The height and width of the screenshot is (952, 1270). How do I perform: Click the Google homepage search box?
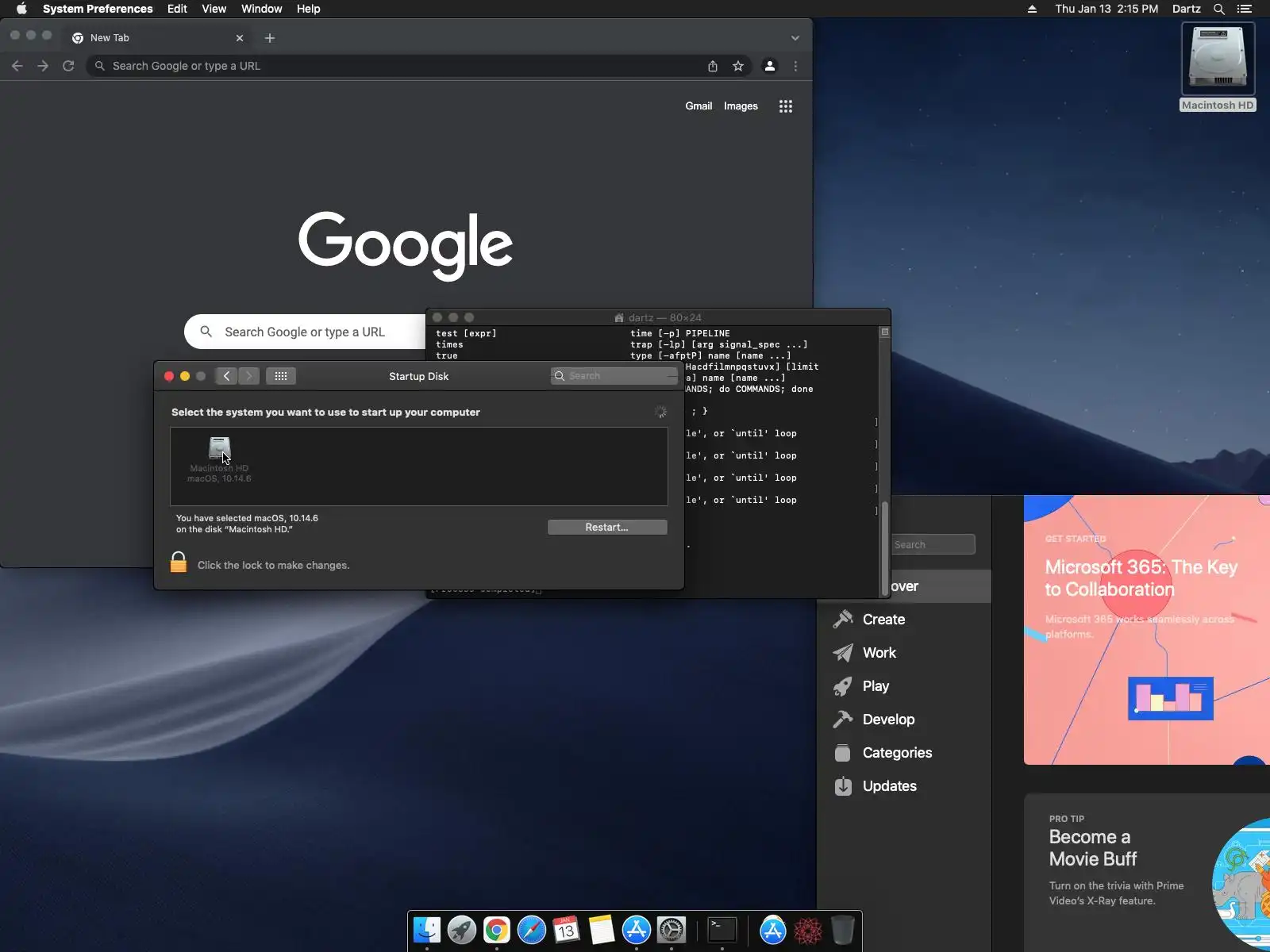click(x=305, y=332)
